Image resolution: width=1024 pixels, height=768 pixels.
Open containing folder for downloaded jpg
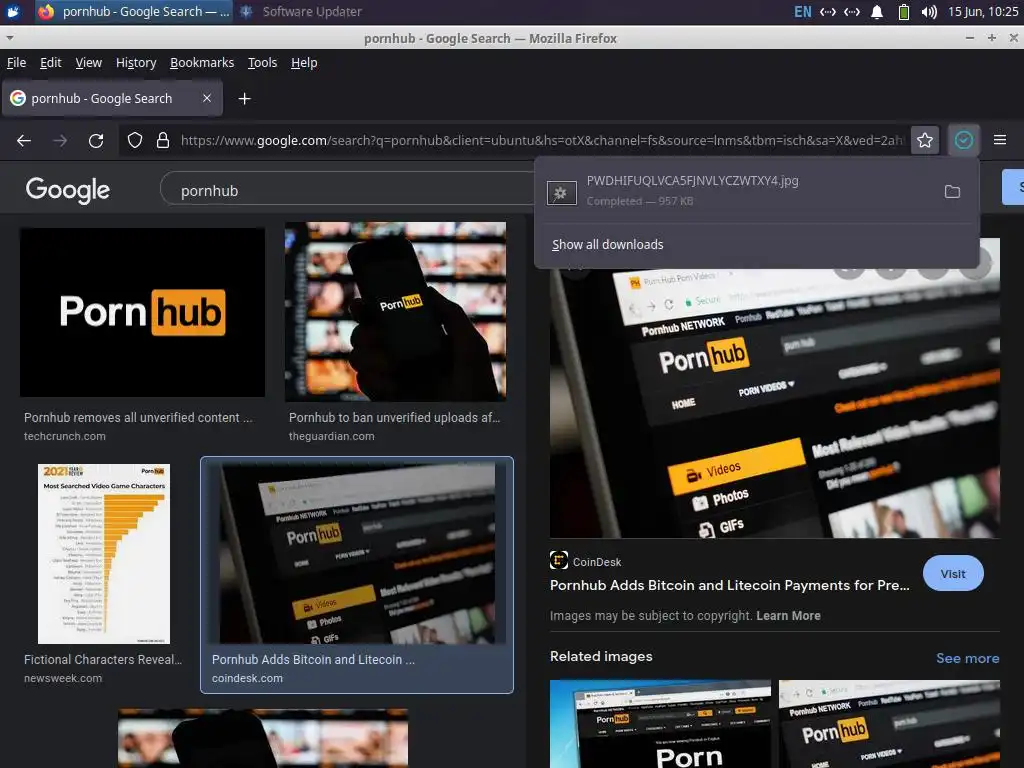[952, 191]
